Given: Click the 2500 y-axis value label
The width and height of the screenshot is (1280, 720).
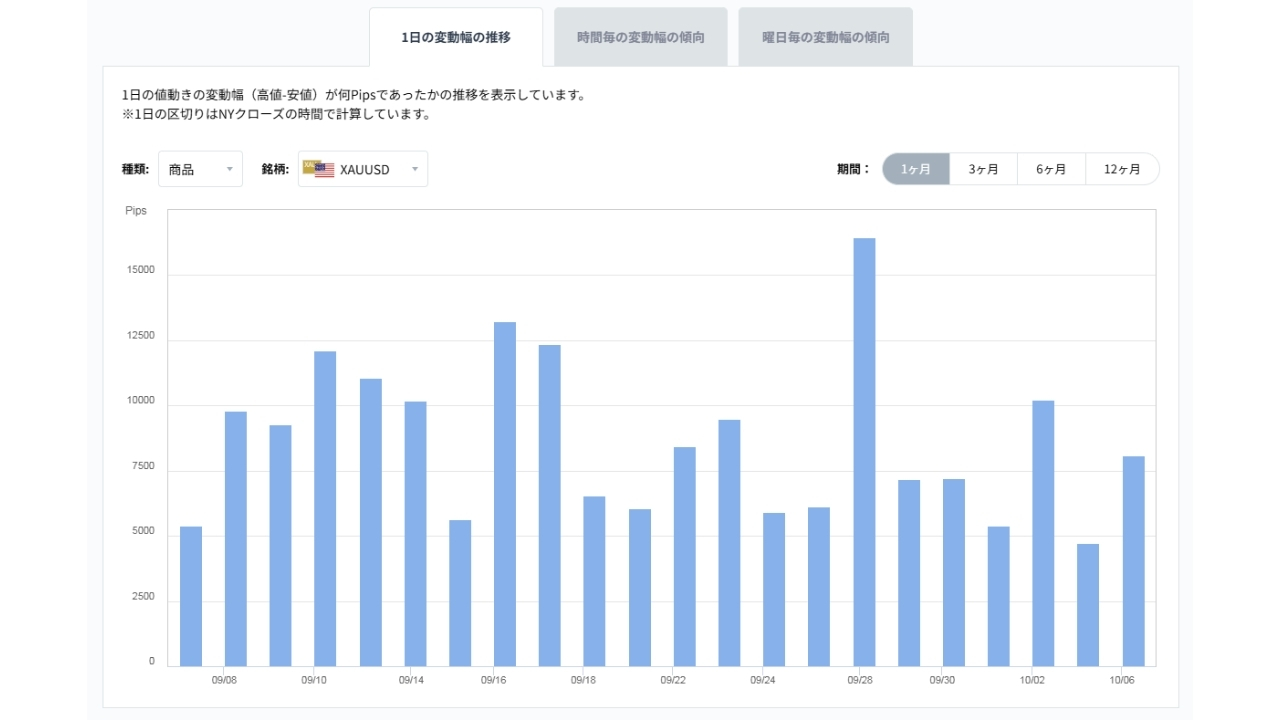Looking at the screenshot, I should click(x=143, y=597).
